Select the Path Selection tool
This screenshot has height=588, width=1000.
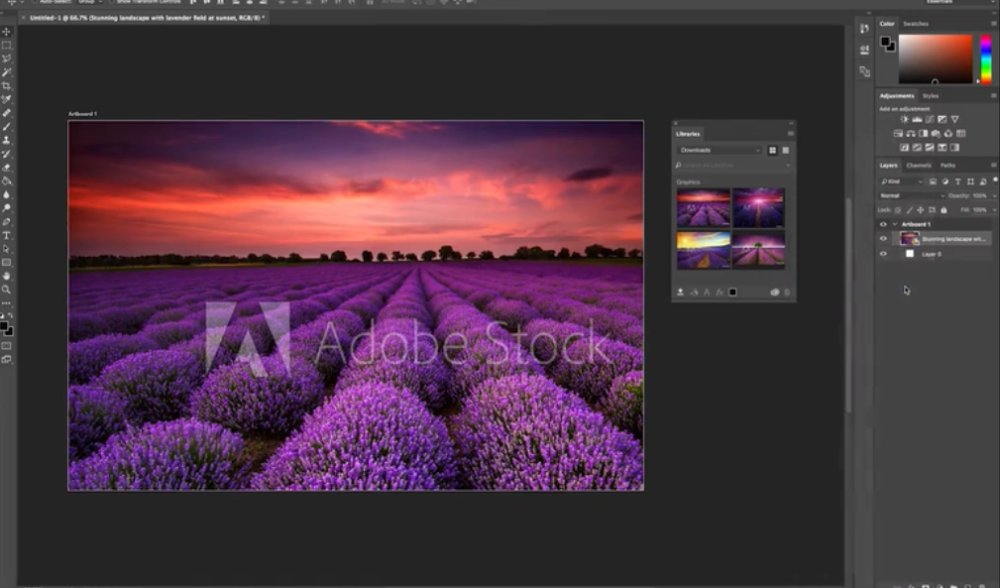(6, 249)
